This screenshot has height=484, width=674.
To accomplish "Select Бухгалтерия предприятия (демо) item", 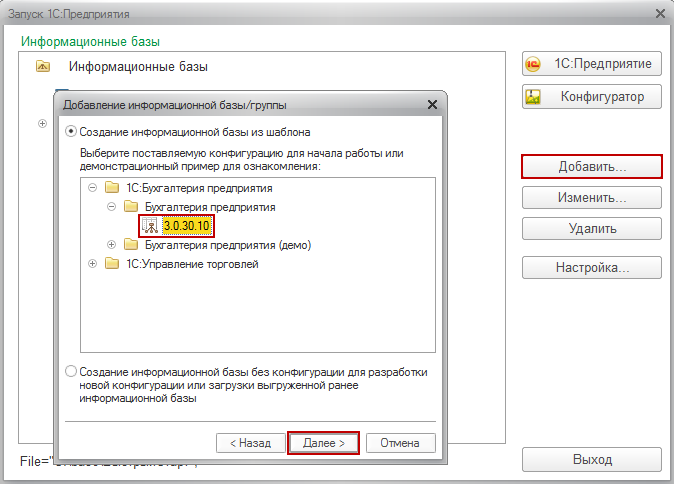I will pos(228,245).
